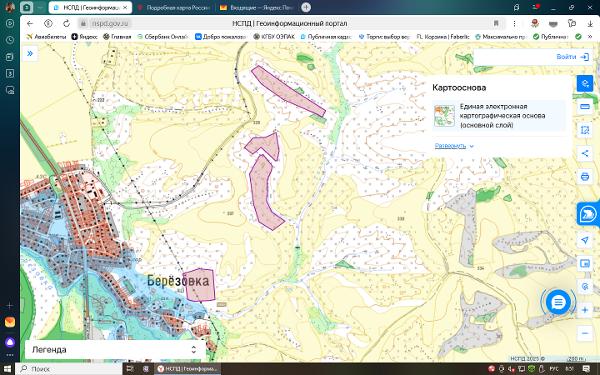This screenshot has height=375, width=600.
Task: Click the purple parcel near Берёзовка
Action: pyautogui.click(x=199, y=285)
